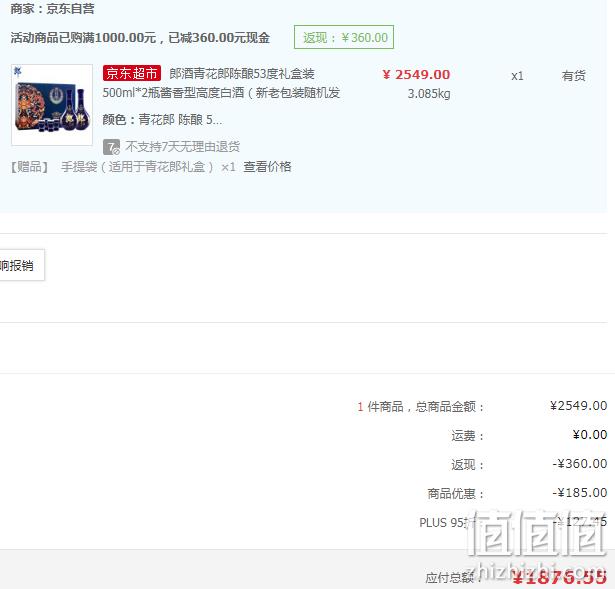Click the 7-day no-return icon
615x589 pixels.
tap(111, 147)
